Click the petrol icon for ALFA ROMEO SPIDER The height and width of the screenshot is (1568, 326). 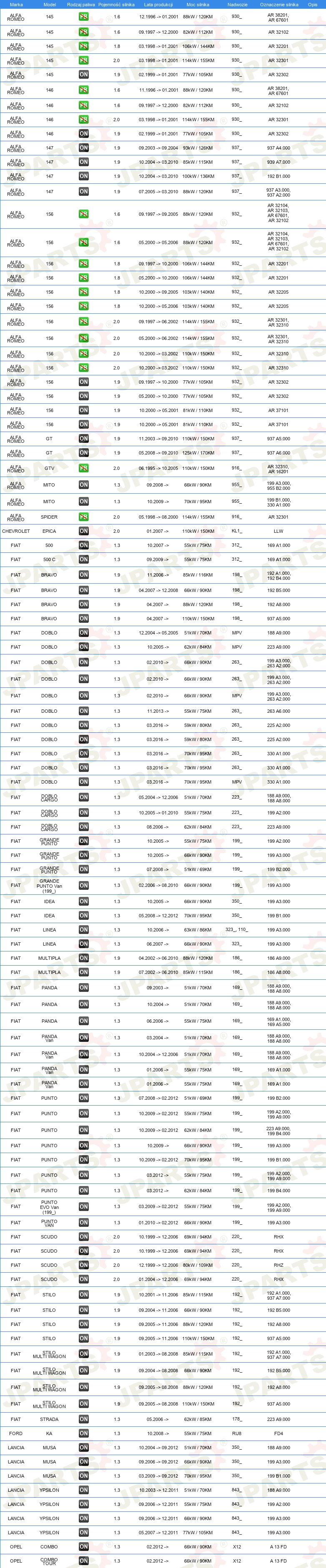coord(83,517)
